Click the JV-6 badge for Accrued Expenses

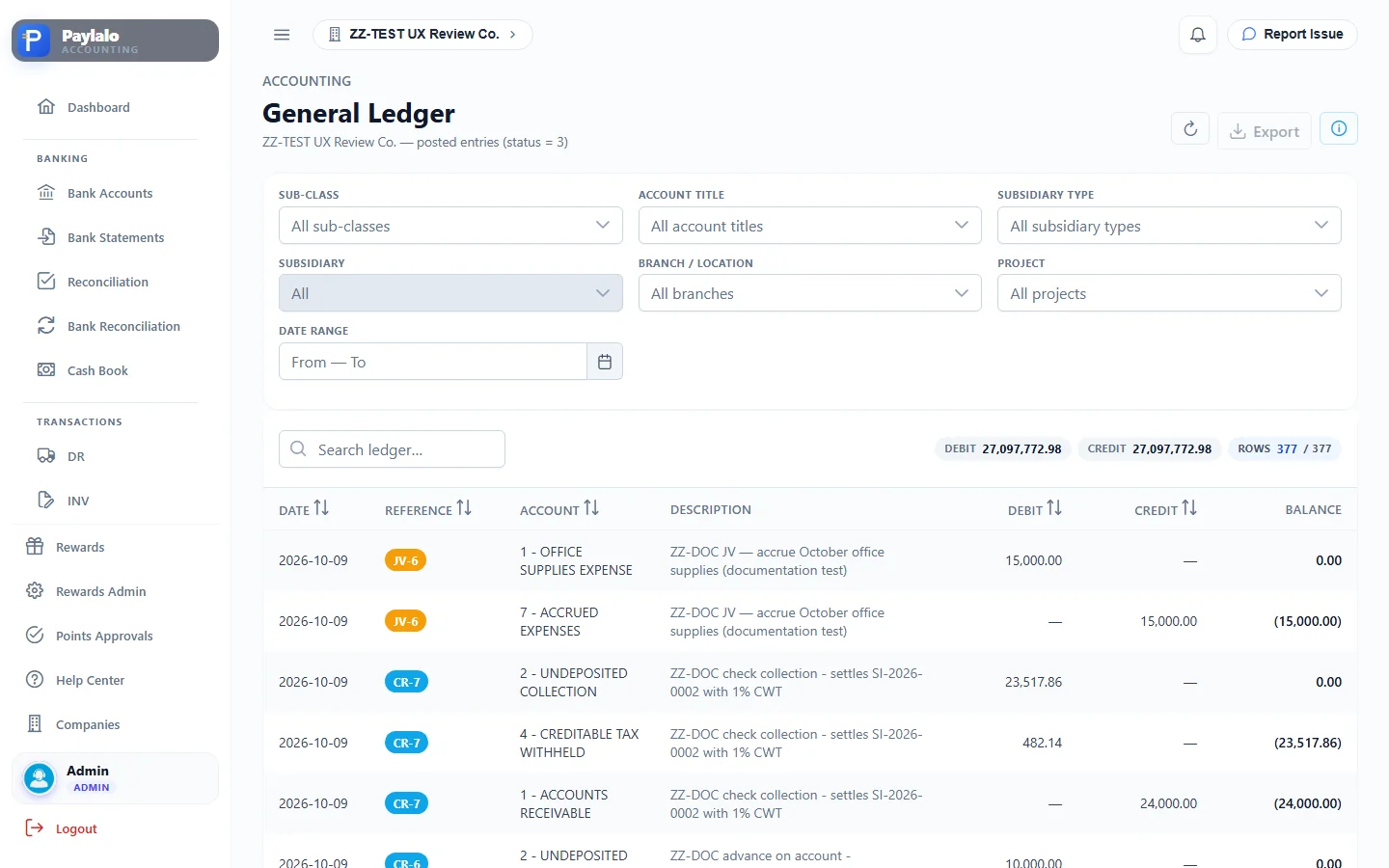(406, 621)
